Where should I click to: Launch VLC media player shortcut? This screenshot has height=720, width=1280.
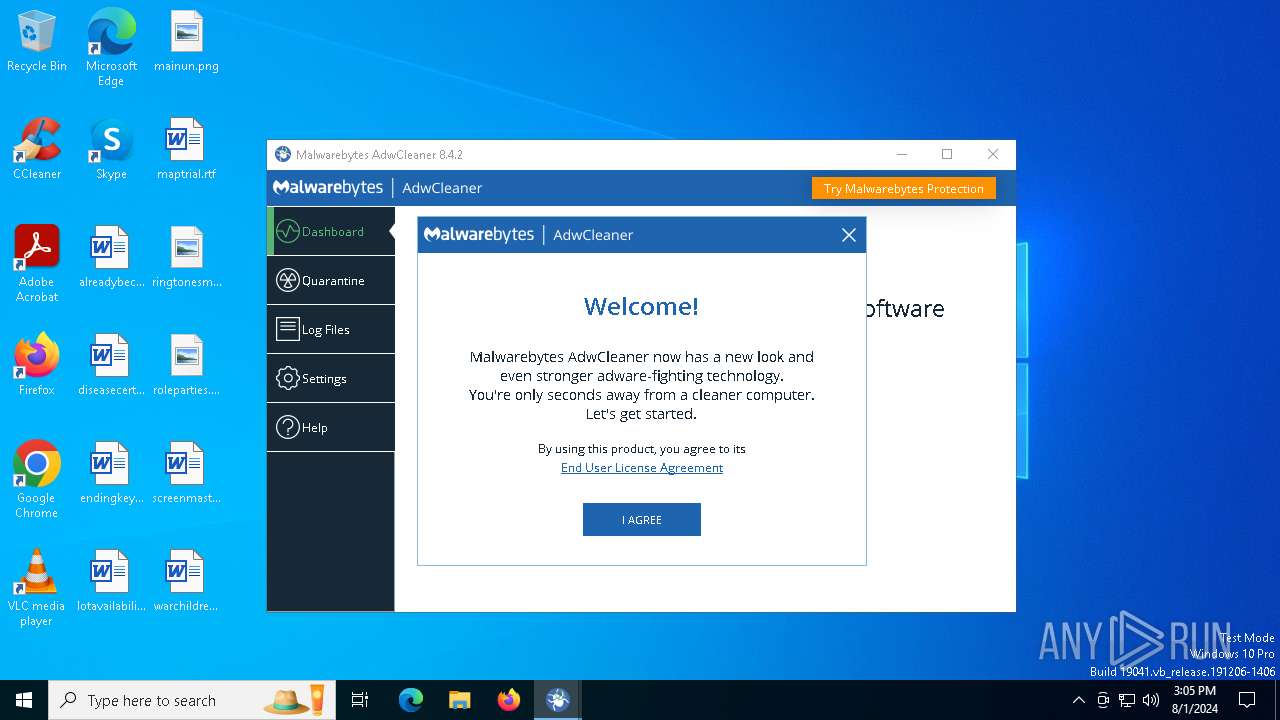click(37, 588)
